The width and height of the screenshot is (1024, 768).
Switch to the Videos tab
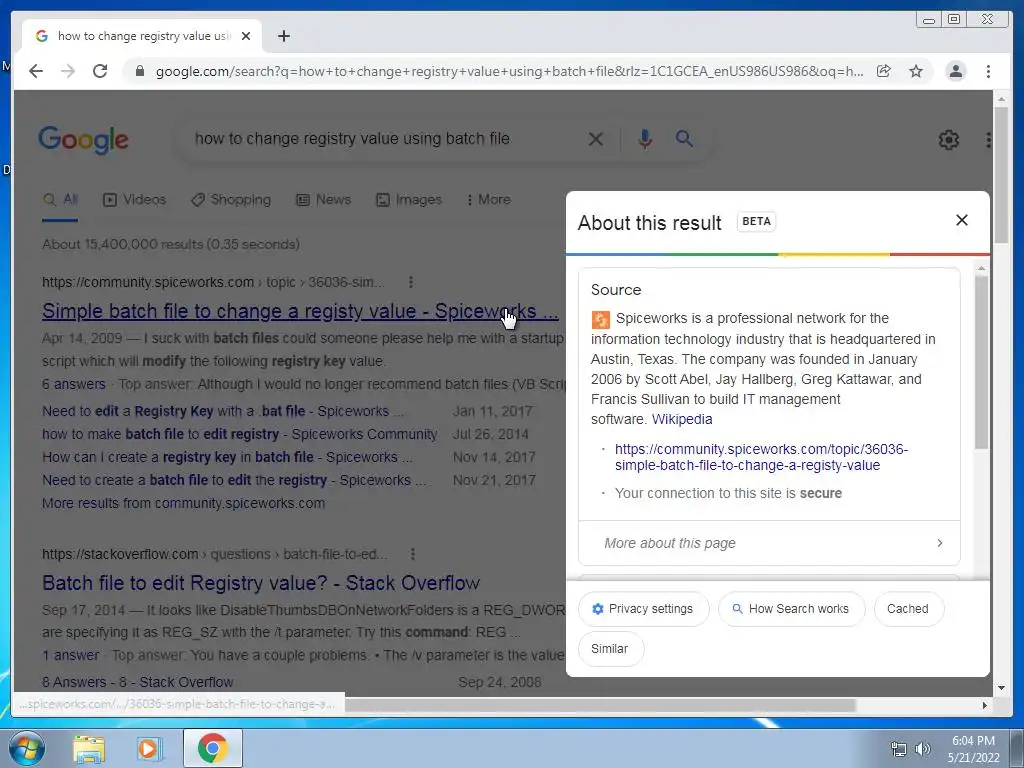[x=135, y=200]
